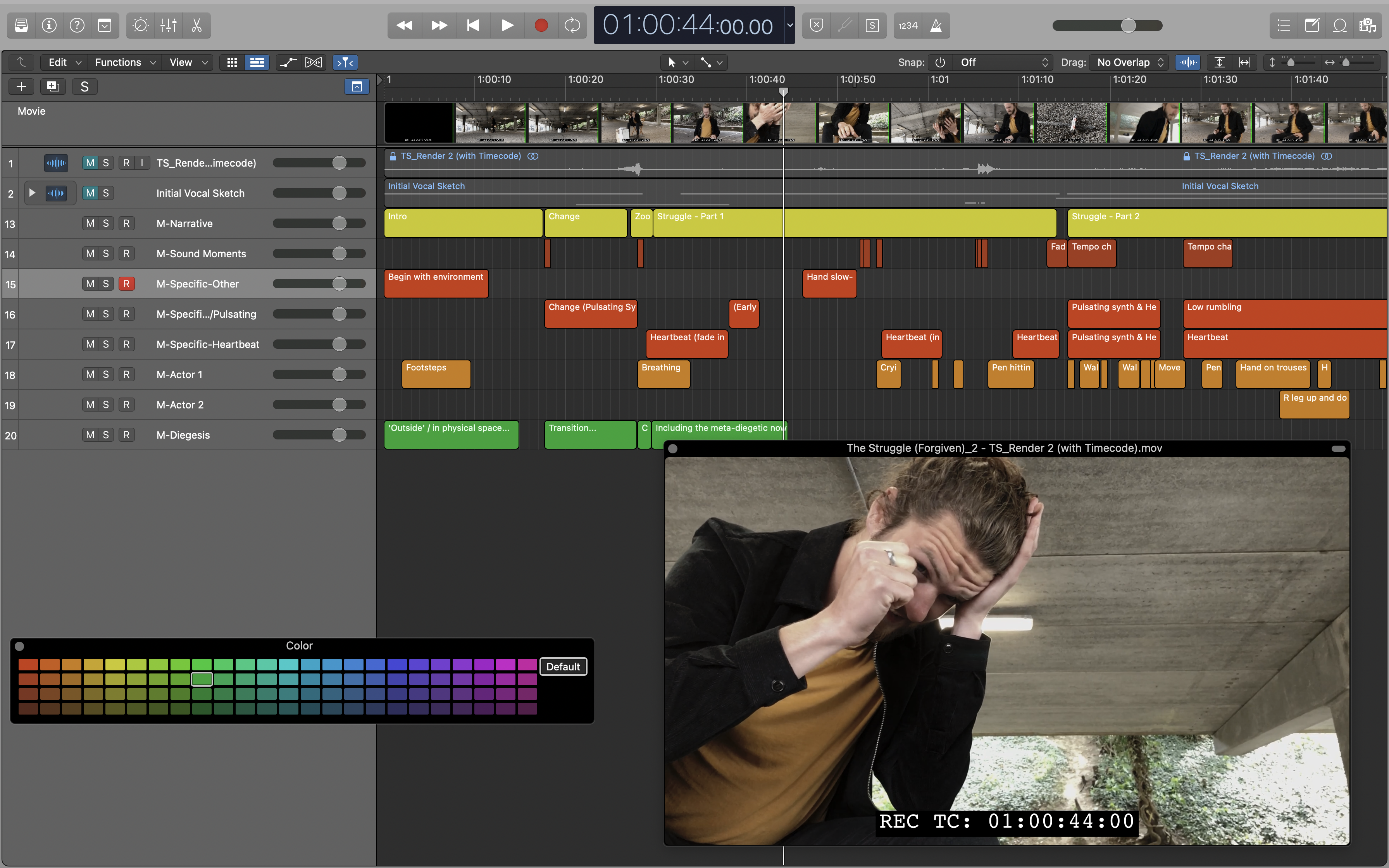Expand the Initial Vocal Sketch track stack
Image resolution: width=1389 pixels, height=868 pixels.
pyautogui.click(x=32, y=193)
